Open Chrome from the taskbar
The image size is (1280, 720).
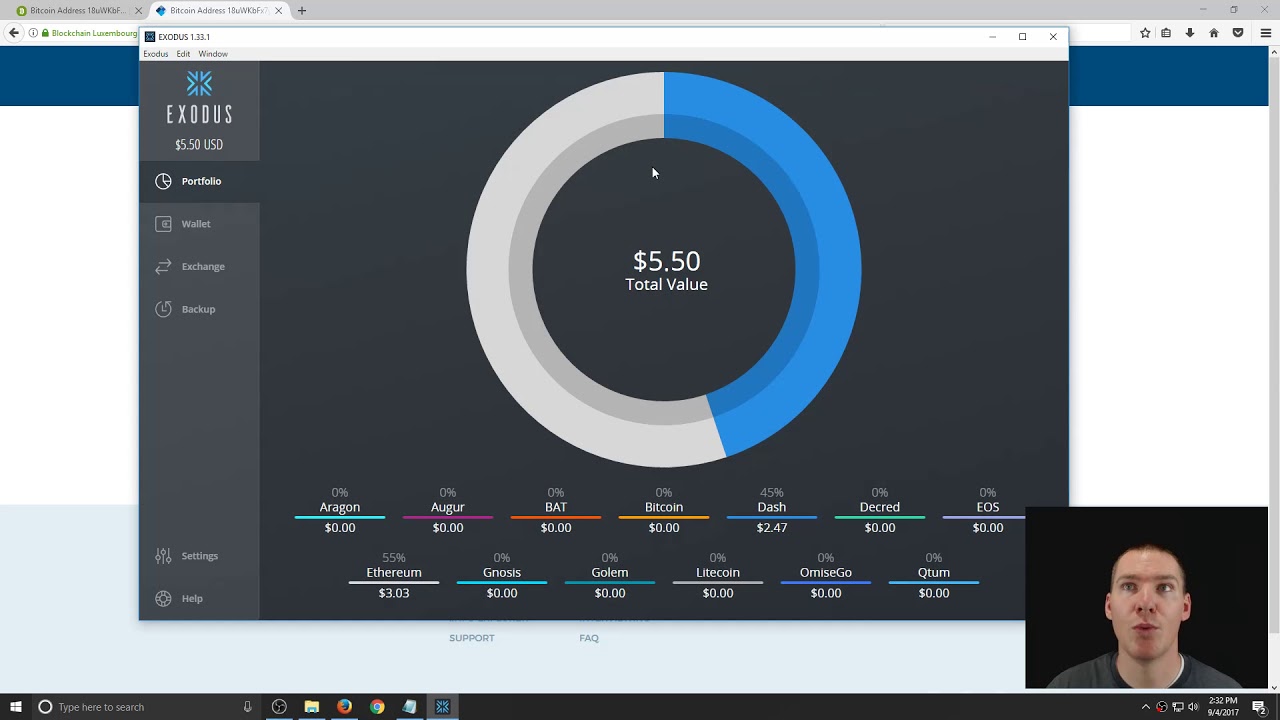[377, 707]
